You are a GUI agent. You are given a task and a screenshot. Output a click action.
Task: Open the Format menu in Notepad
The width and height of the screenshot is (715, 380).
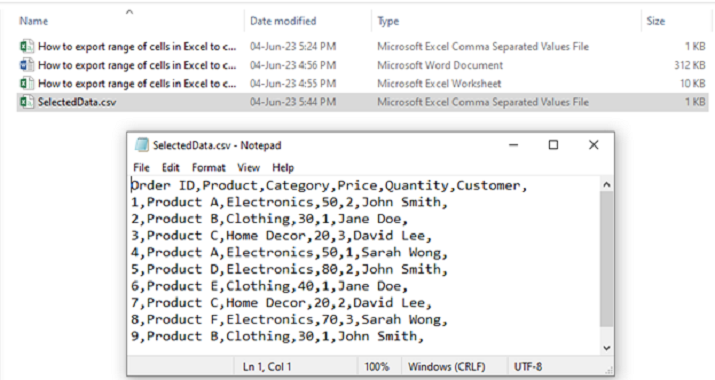pos(208,167)
